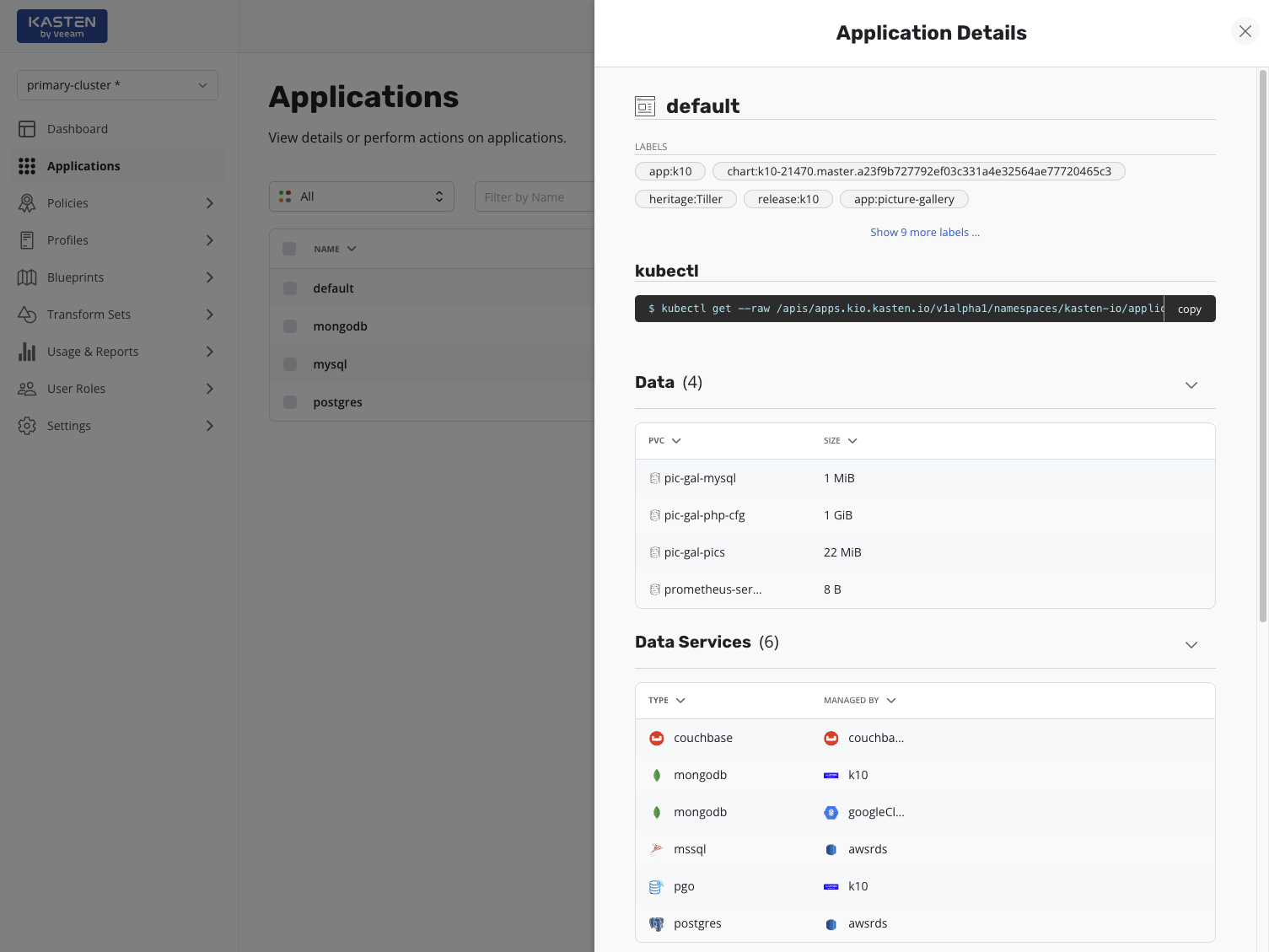Image resolution: width=1269 pixels, height=952 pixels.
Task: Click the Usage & Reports bar chart icon
Action: (x=27, y=352)
